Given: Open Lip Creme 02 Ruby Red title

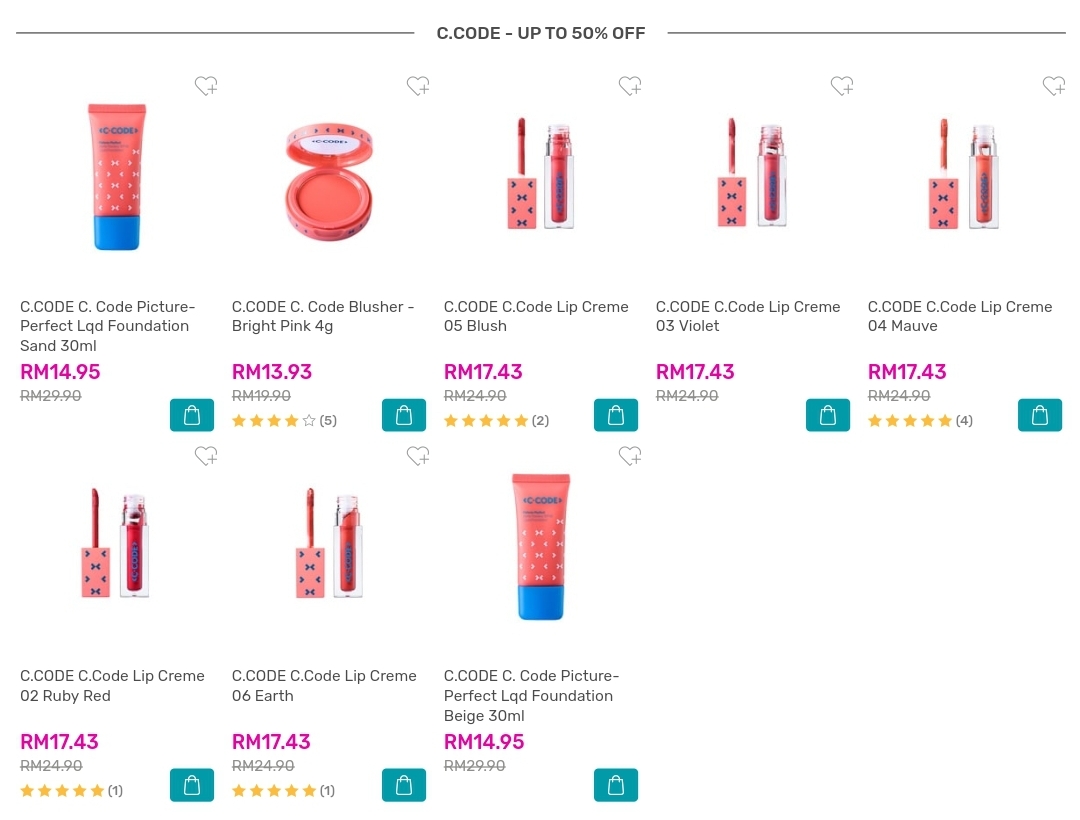Looking at the screenshot, I should coord(112,686).
